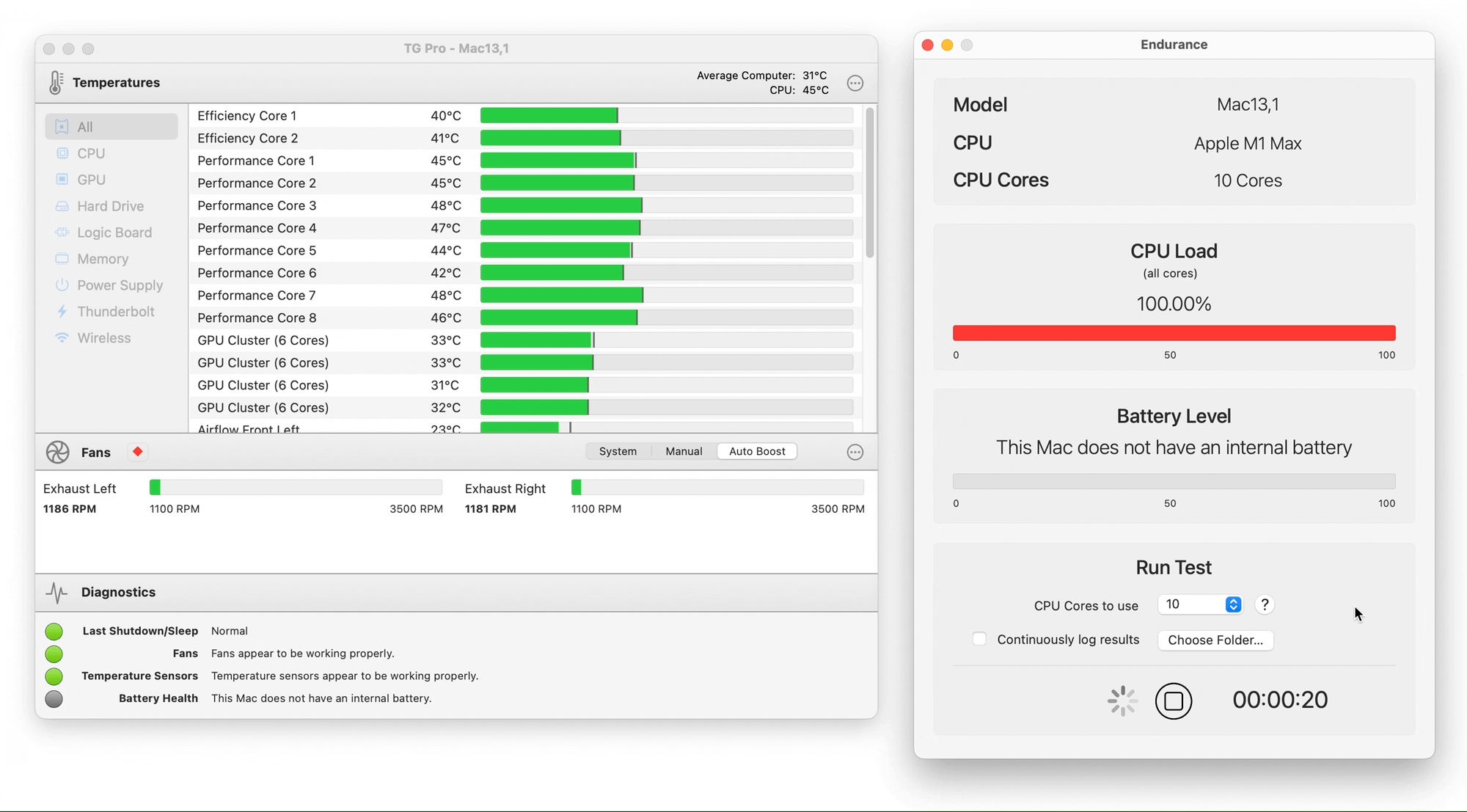Switch fan mode to Manual
The height and width of the screenshot is (812, 1467).
tap(684, 451)
